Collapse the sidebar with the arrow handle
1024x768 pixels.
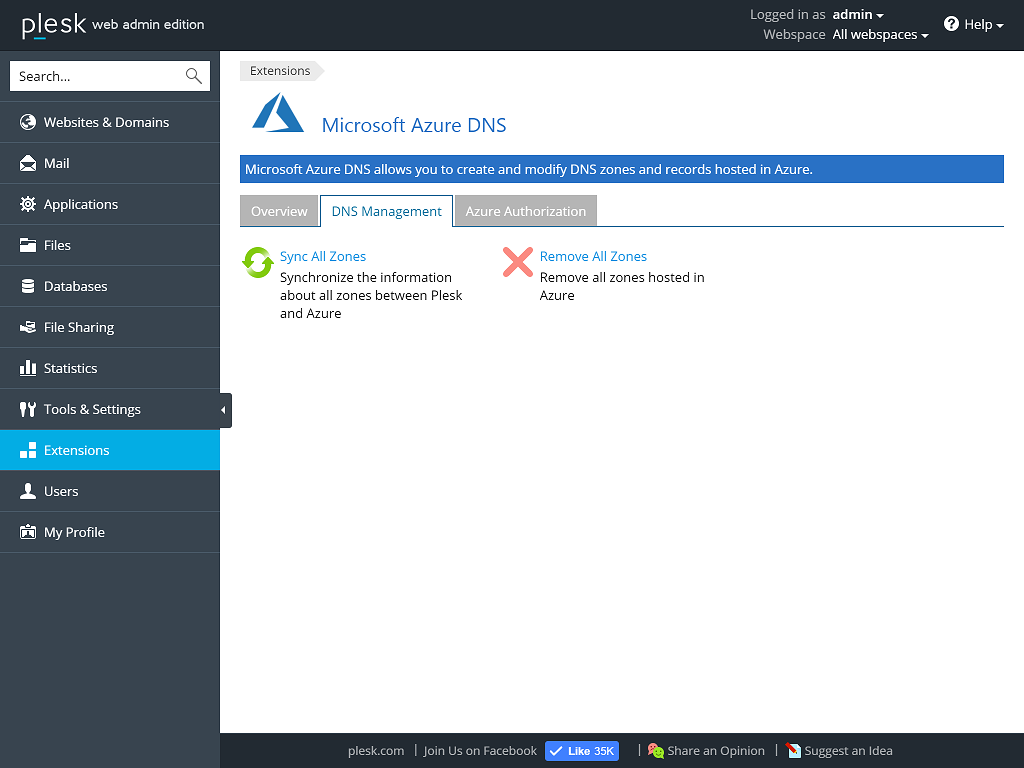[x=224, y=410]
